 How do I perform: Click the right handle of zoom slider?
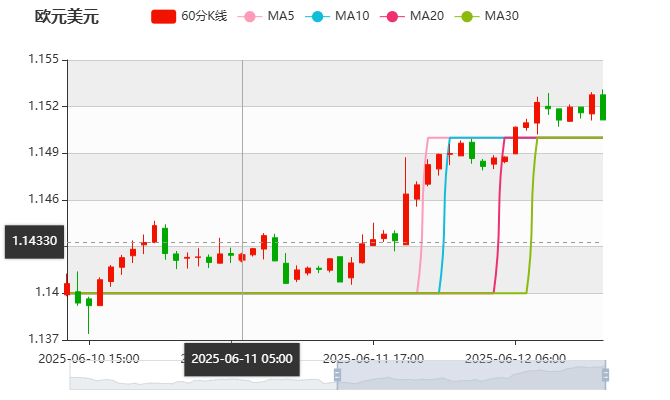(607, 376)
